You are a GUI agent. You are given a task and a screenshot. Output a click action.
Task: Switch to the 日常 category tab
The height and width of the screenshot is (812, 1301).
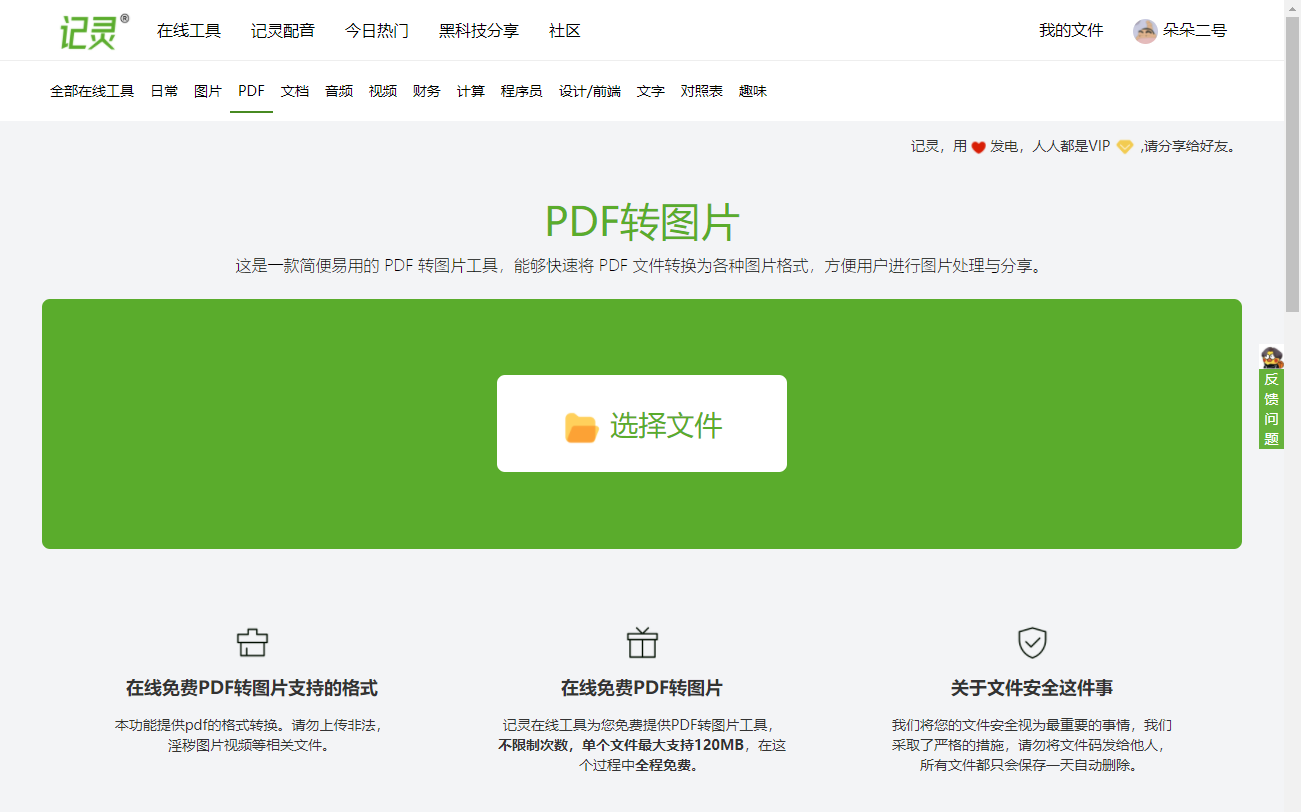click(x=164, y=91)
